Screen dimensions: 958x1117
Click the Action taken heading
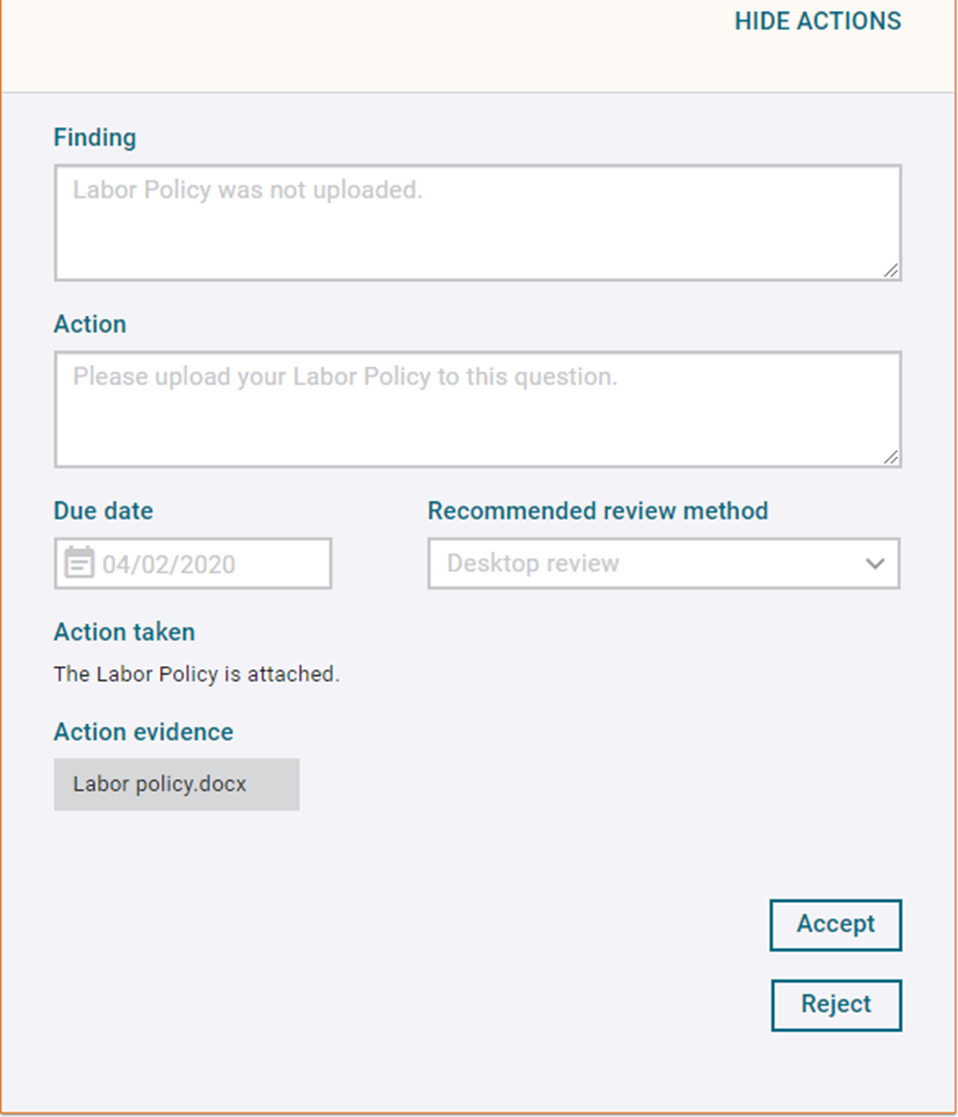click(124, 632)
